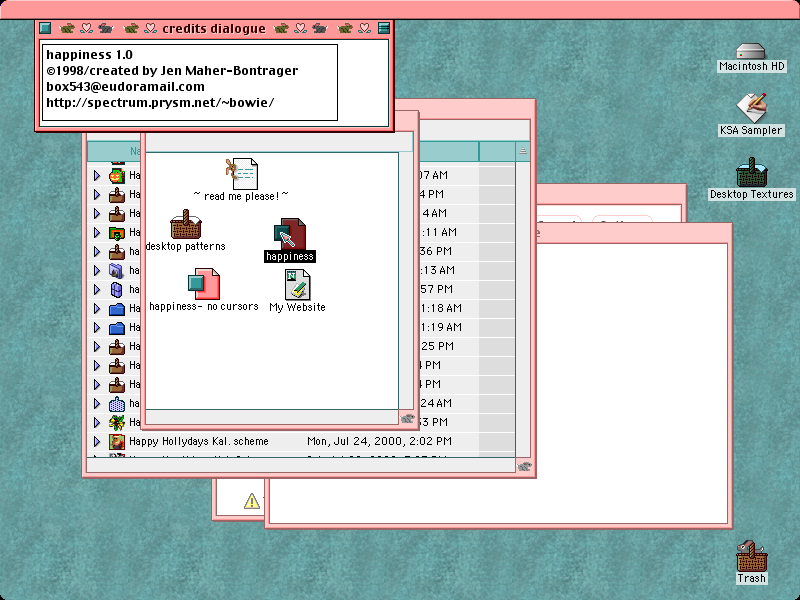Screen dimensions: 800x600
Task: Click the 'happiness 1.0' text line
Action: [x=89, y=55]
